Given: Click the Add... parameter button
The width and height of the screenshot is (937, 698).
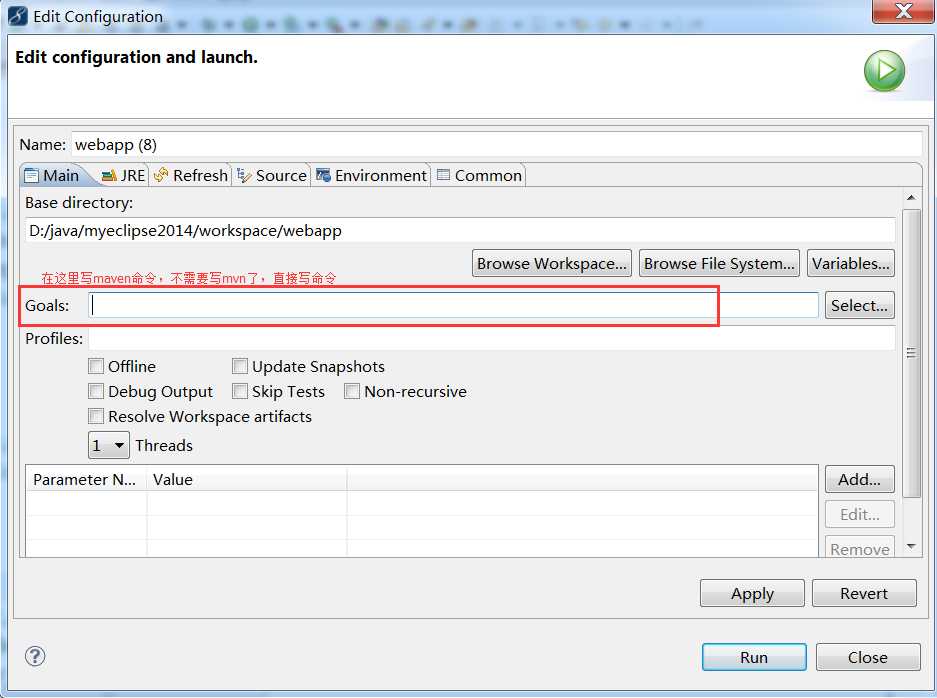Looking at the screenshot, I should tap(859, 479).
